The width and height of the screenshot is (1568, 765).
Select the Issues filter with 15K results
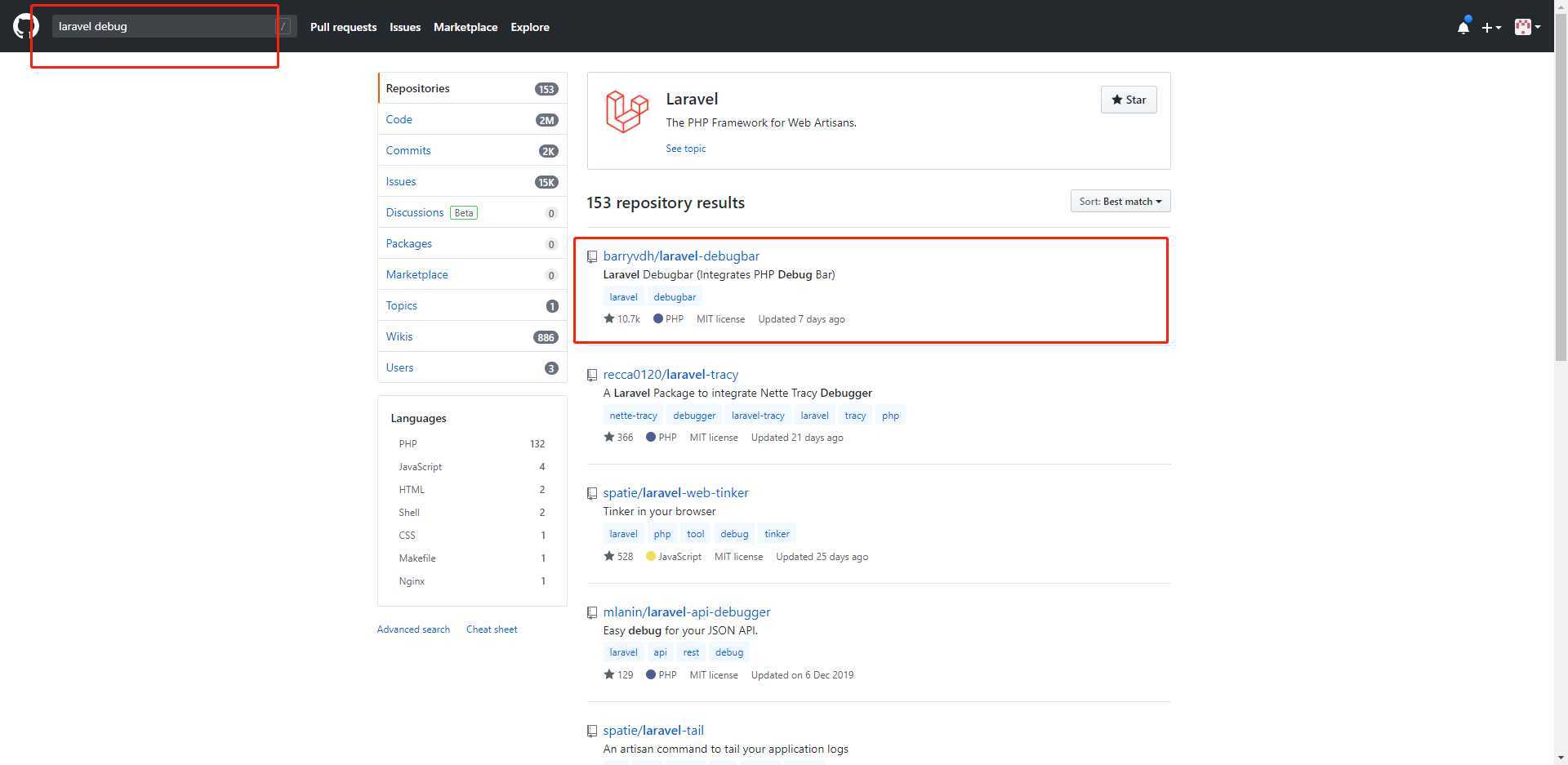(x=472, y=181)
